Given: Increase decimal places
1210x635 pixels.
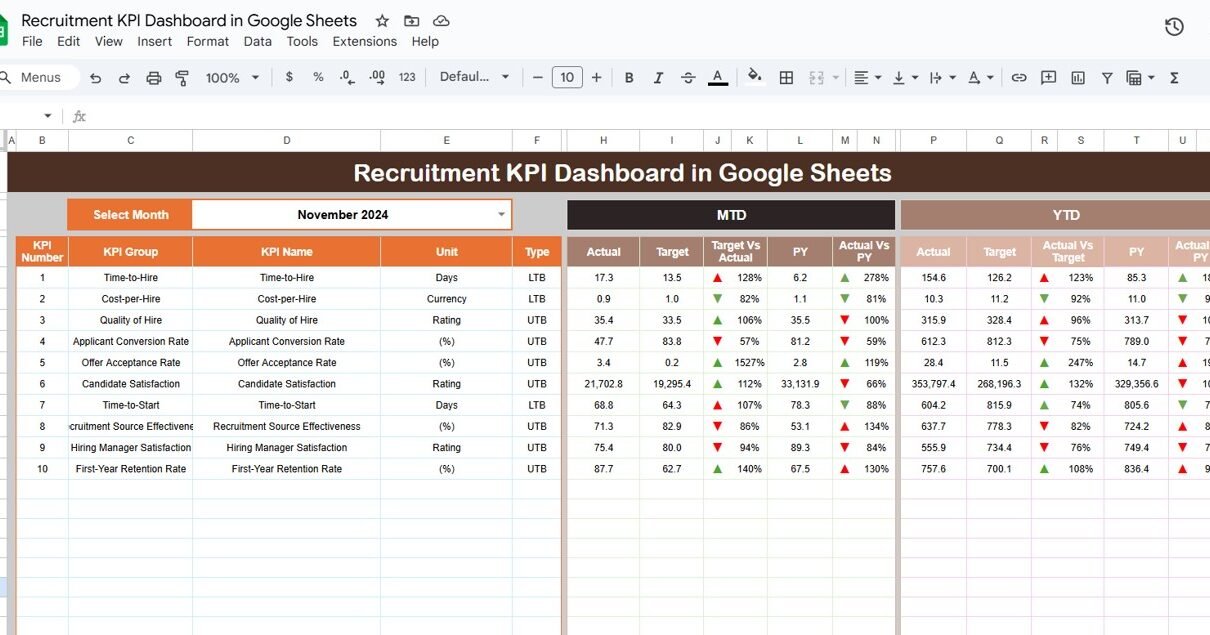Looking at the screenshot, I should tap(377, 77).
